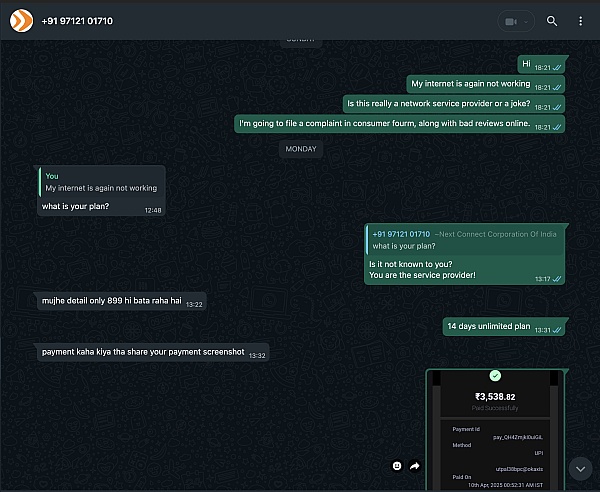Select the received 'what is your plan?' 12:48 message
The image size is (600, 492).
[x=101, y=191]
